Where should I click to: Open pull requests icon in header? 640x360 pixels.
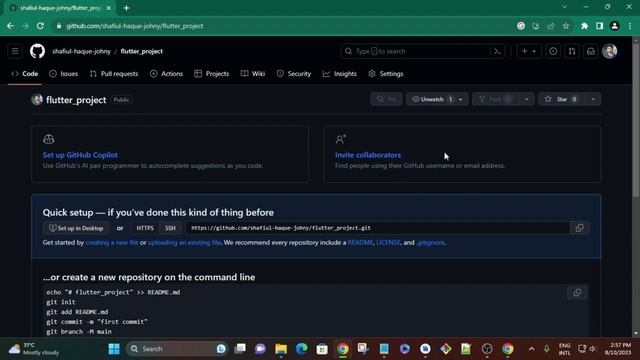tap(572, 51)
